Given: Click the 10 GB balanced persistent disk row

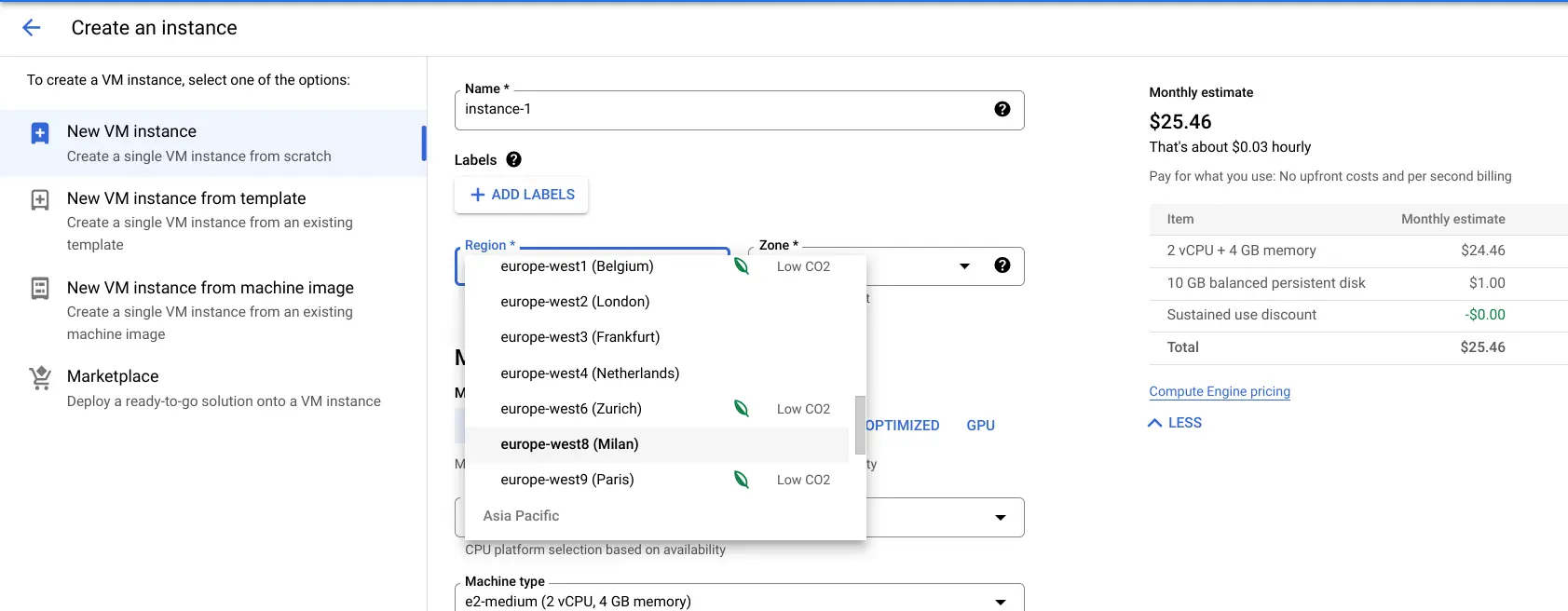Looking at the screenshot, I should (1358, 283).
